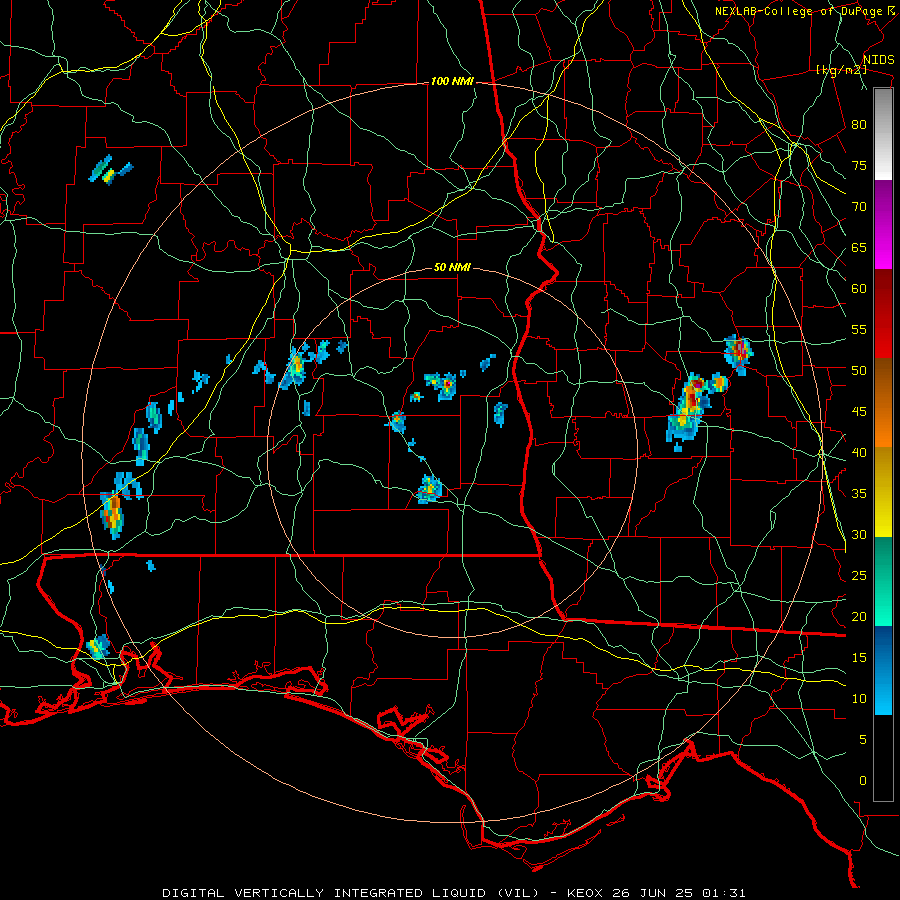The height and width of the screenshot is (900, 900).
Task: Click the 75 value on the color scale
Action: pyautogui.click(x=859, y=166)
